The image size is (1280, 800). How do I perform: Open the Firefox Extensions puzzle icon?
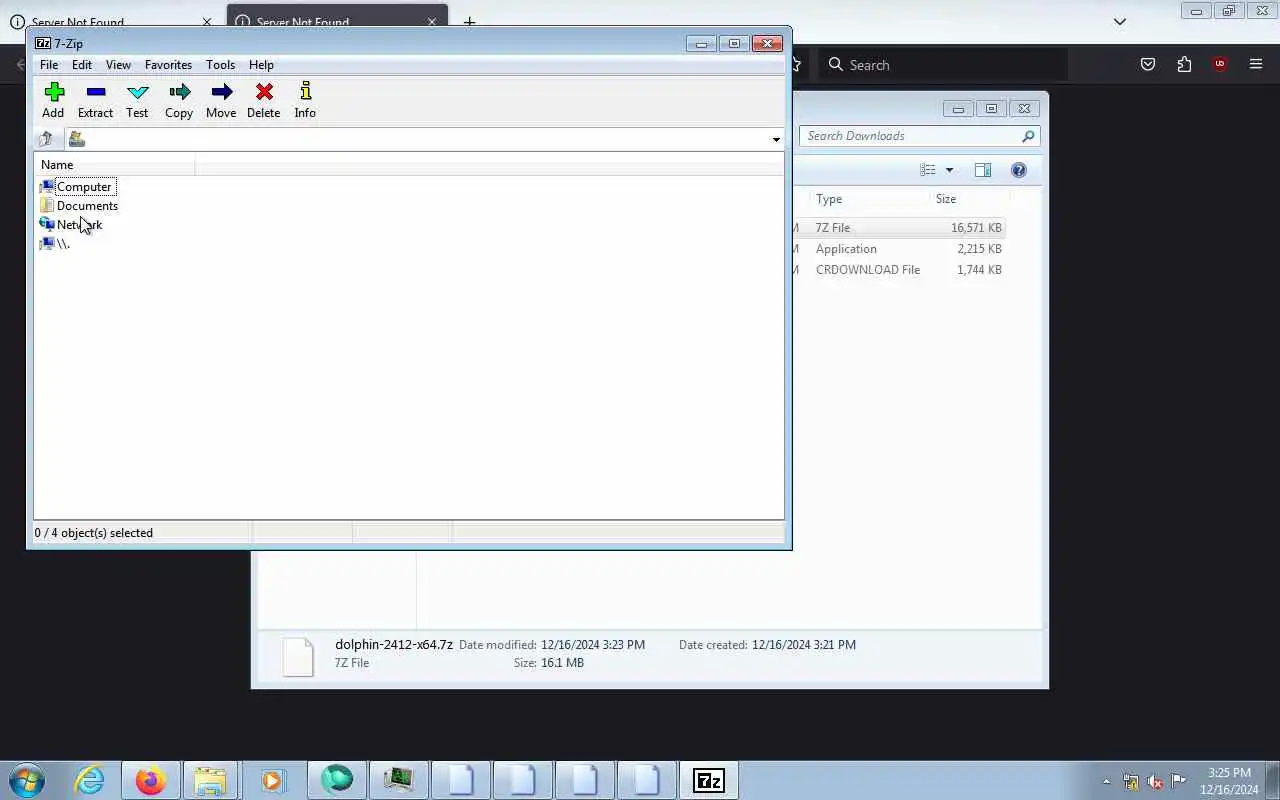(x=1184, y=65)
